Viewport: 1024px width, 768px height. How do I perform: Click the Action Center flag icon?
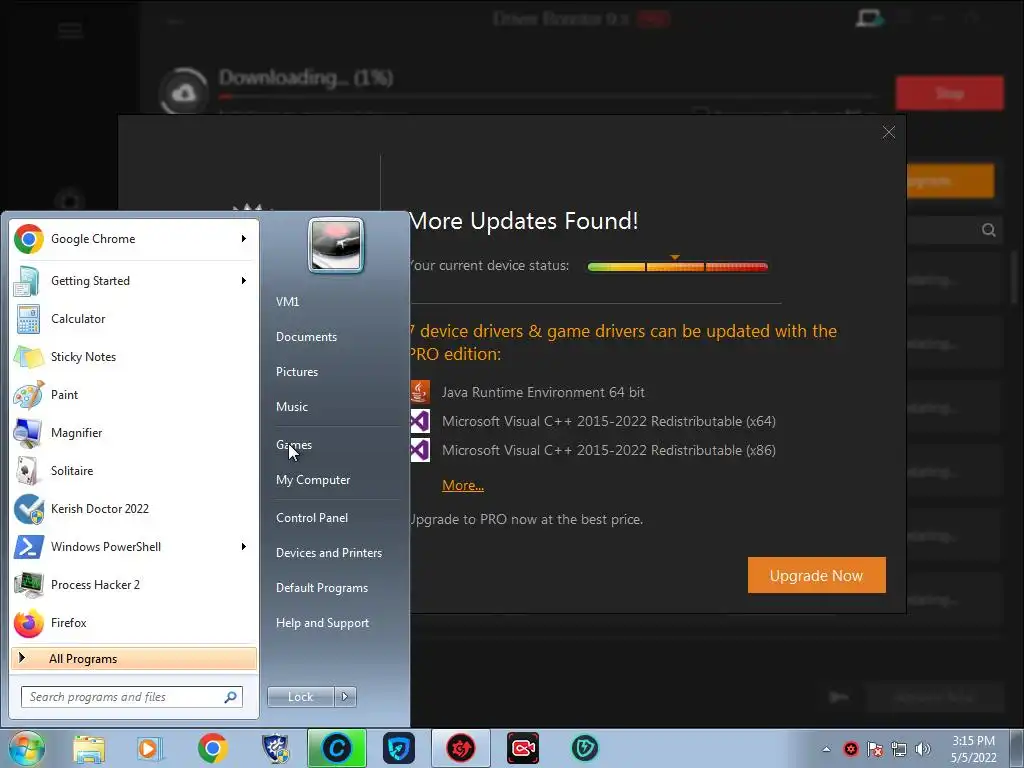coord(875,749)
